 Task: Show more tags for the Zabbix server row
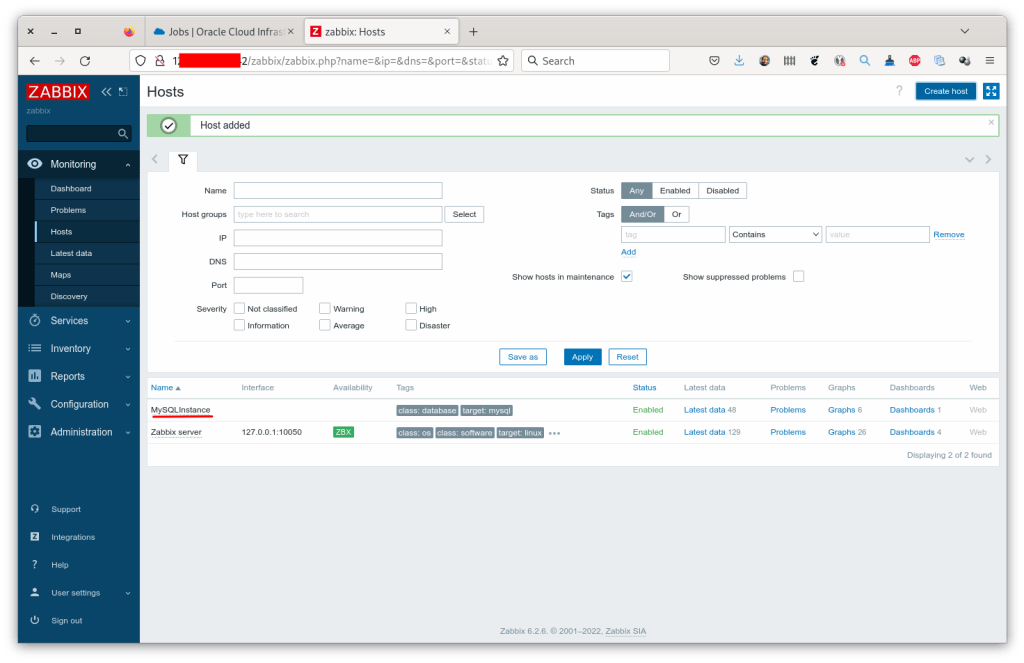554,433
